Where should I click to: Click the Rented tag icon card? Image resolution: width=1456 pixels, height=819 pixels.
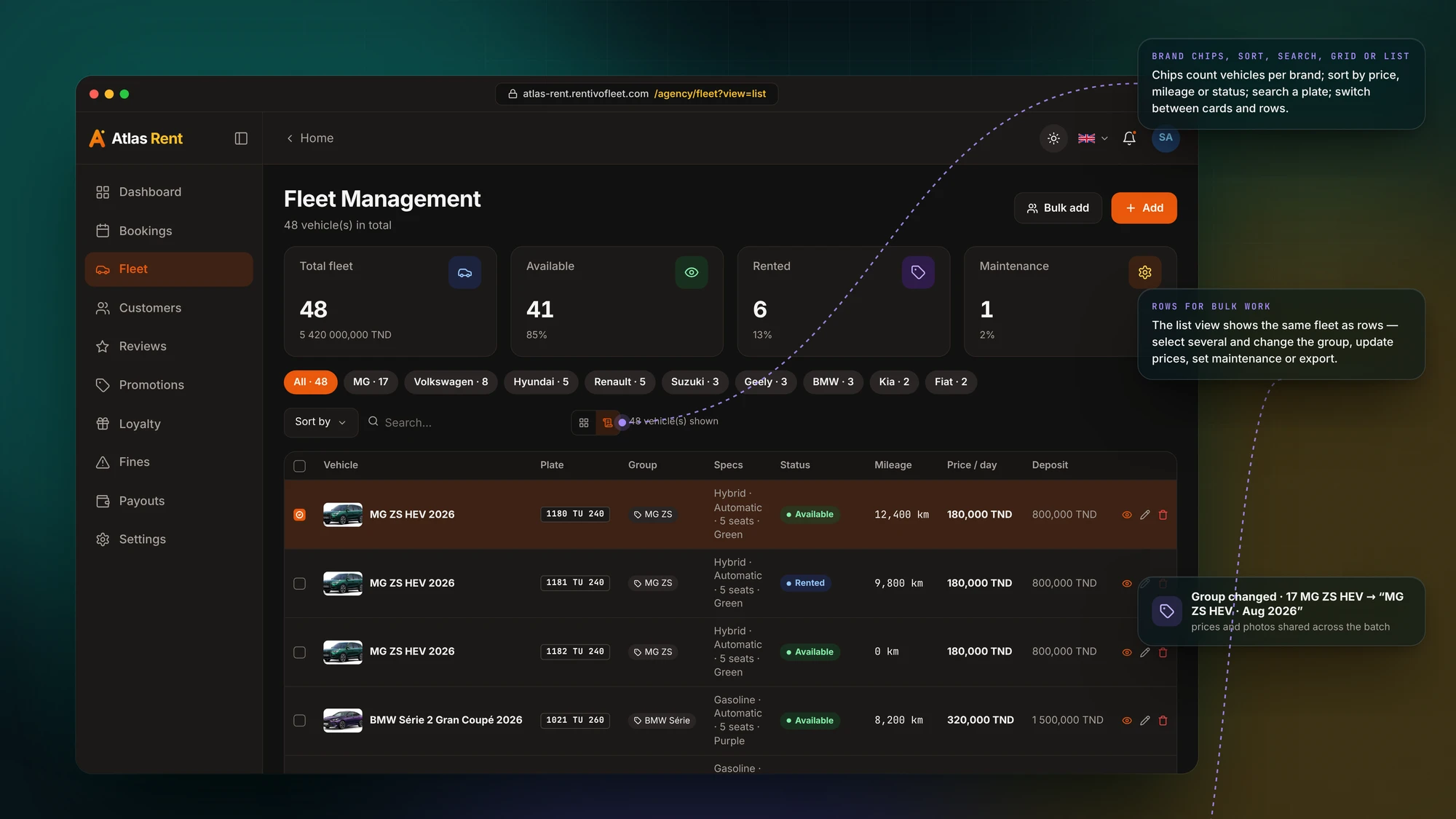918,272
